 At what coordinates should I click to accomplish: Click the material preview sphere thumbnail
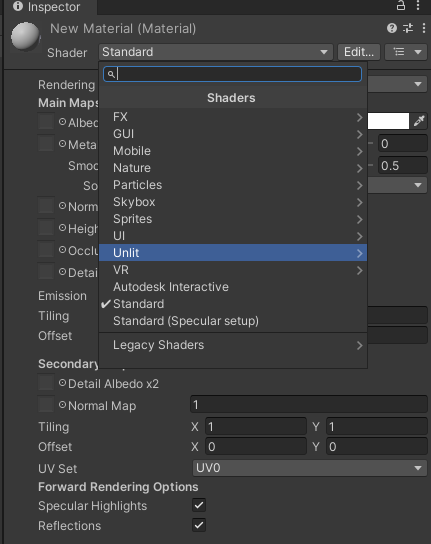[x=25, y=36]
